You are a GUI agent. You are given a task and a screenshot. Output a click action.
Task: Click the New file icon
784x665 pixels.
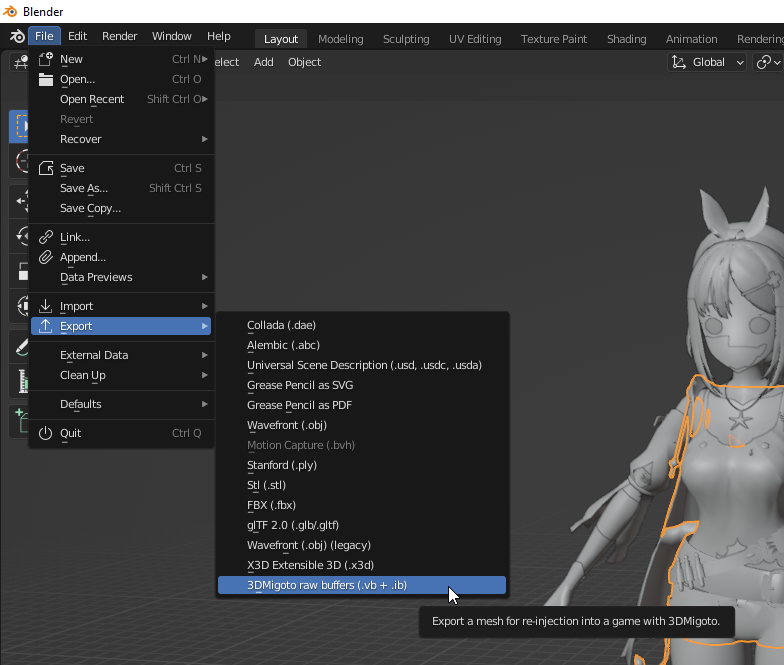click(x=46, y=59)
